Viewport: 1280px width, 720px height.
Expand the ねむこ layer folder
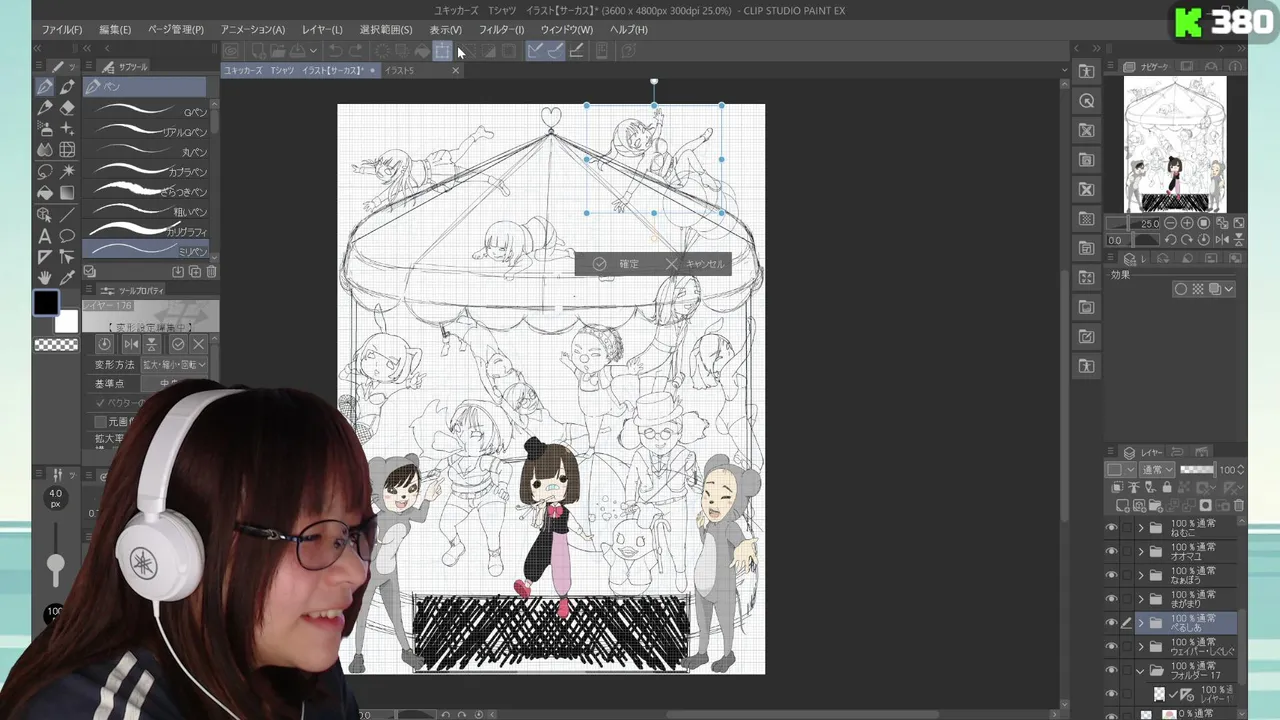click(1141, 528)
